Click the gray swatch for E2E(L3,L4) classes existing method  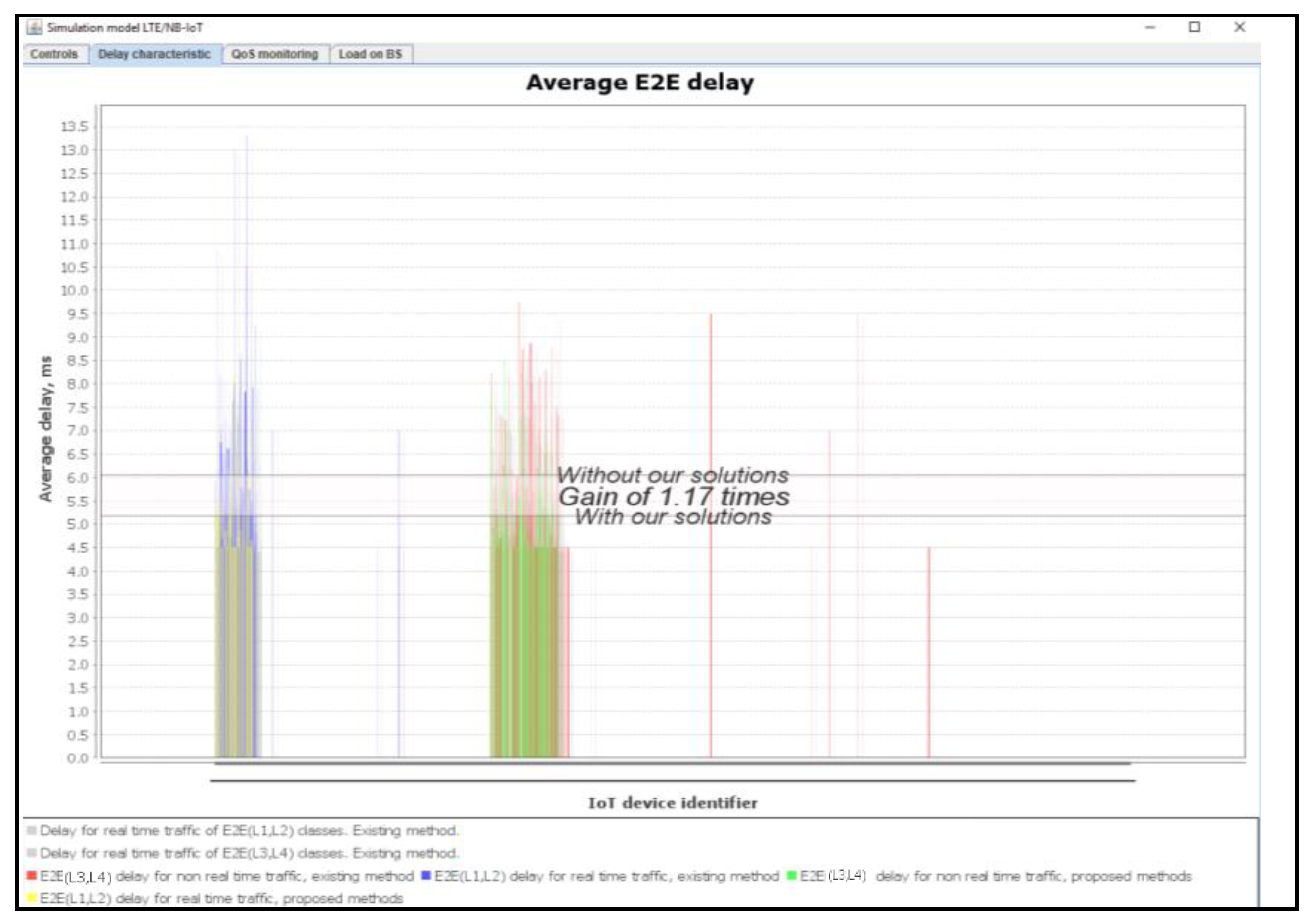coord(32,852)
